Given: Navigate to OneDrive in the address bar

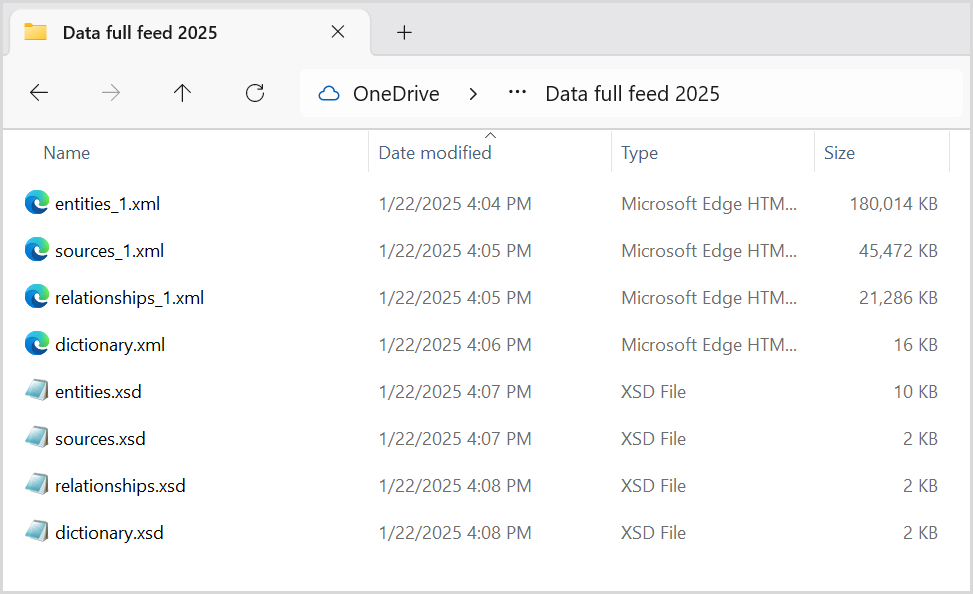Looking at the screenshot, I should [395, 93].
